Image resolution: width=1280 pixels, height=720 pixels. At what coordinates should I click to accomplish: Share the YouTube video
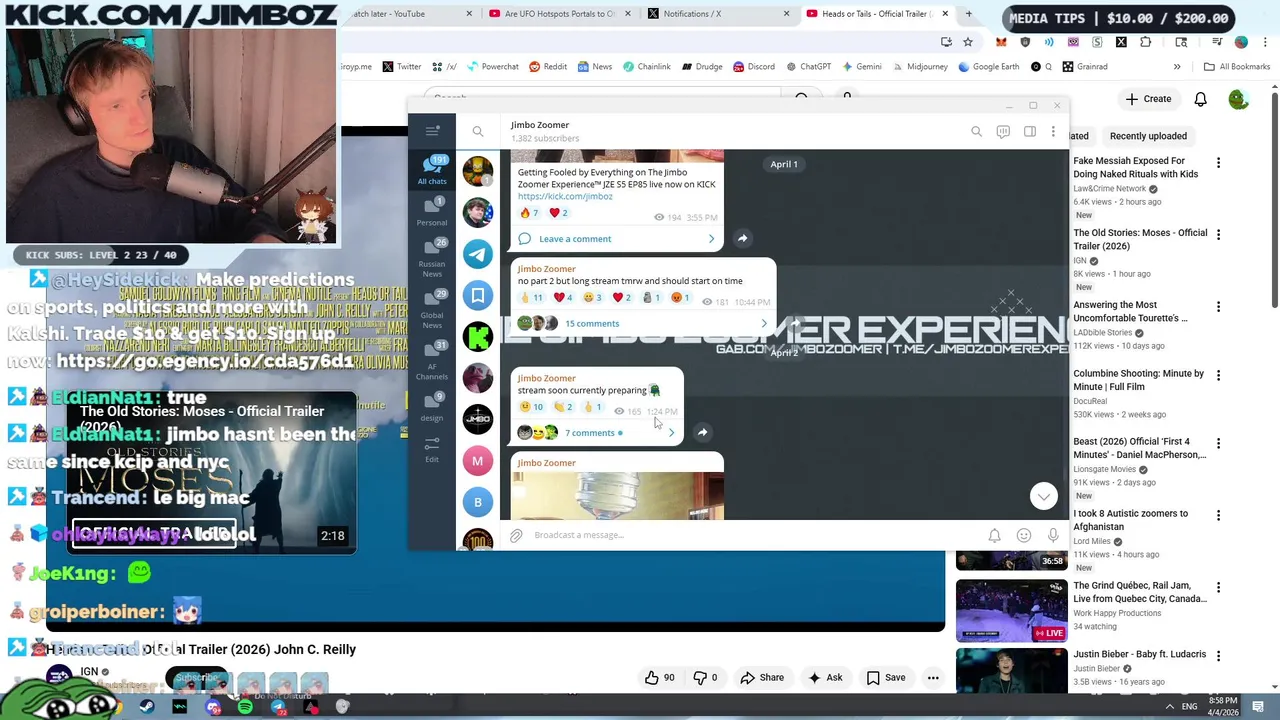(762, 678)
